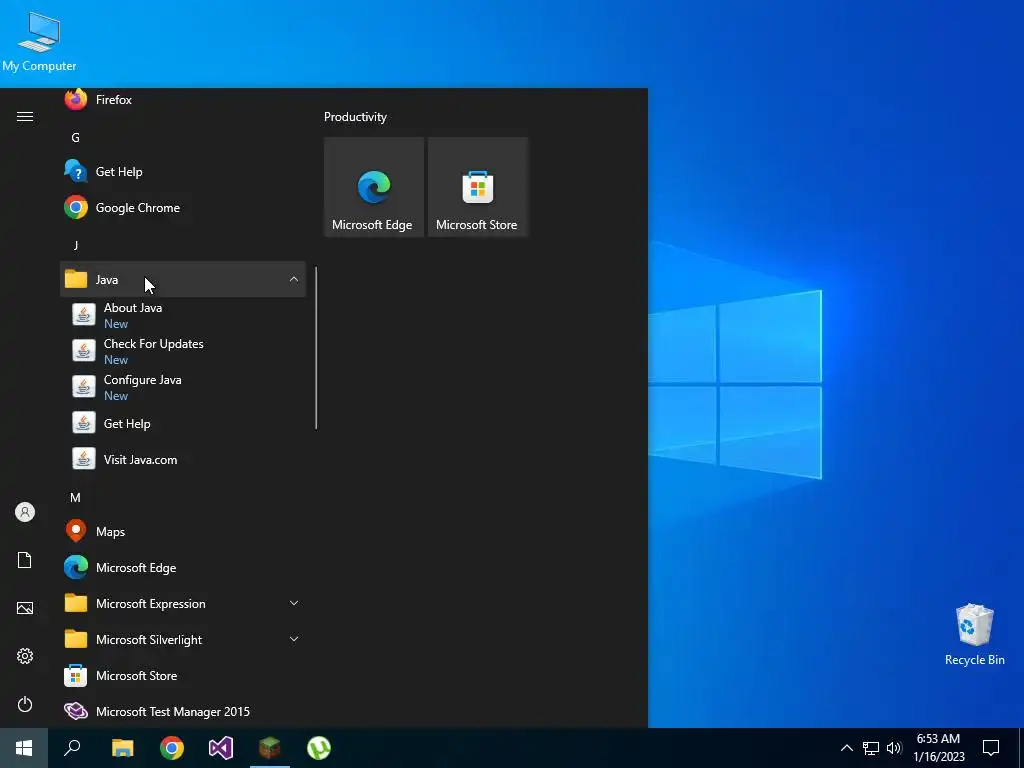Open About Java

183,315
